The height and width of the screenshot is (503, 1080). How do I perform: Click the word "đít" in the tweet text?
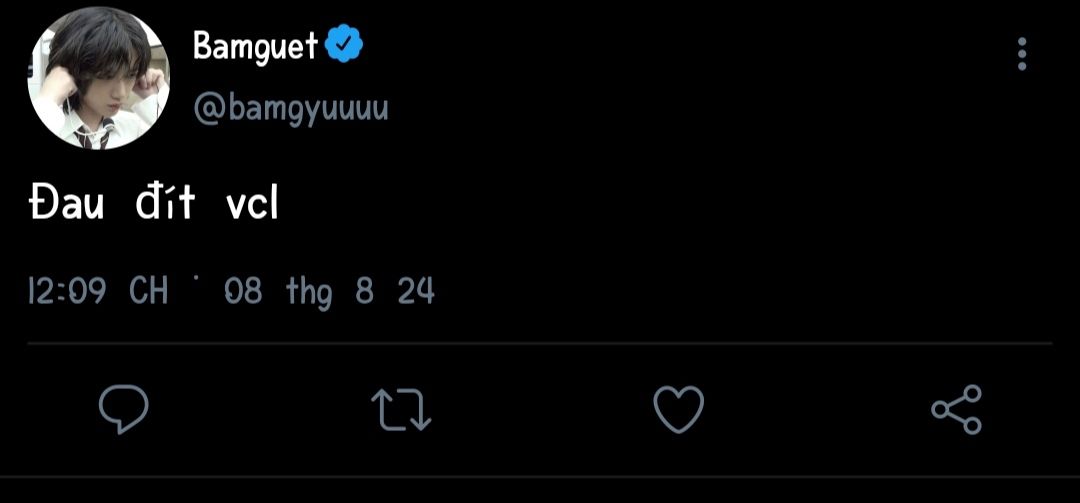pos(165,204)
